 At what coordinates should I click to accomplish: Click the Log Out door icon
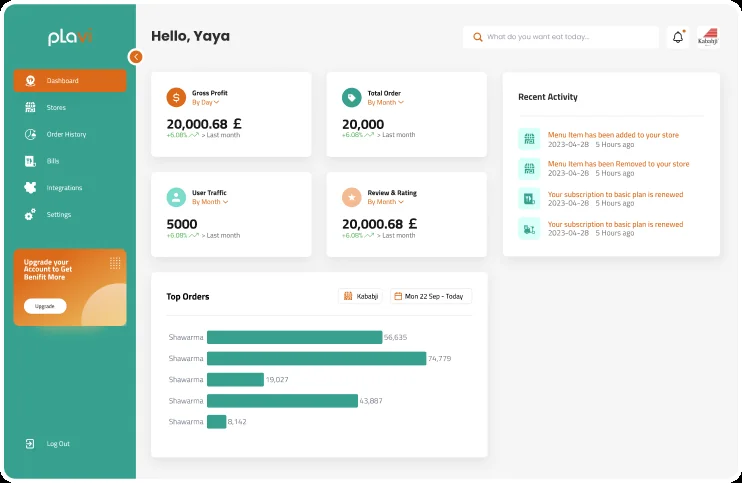30,444
